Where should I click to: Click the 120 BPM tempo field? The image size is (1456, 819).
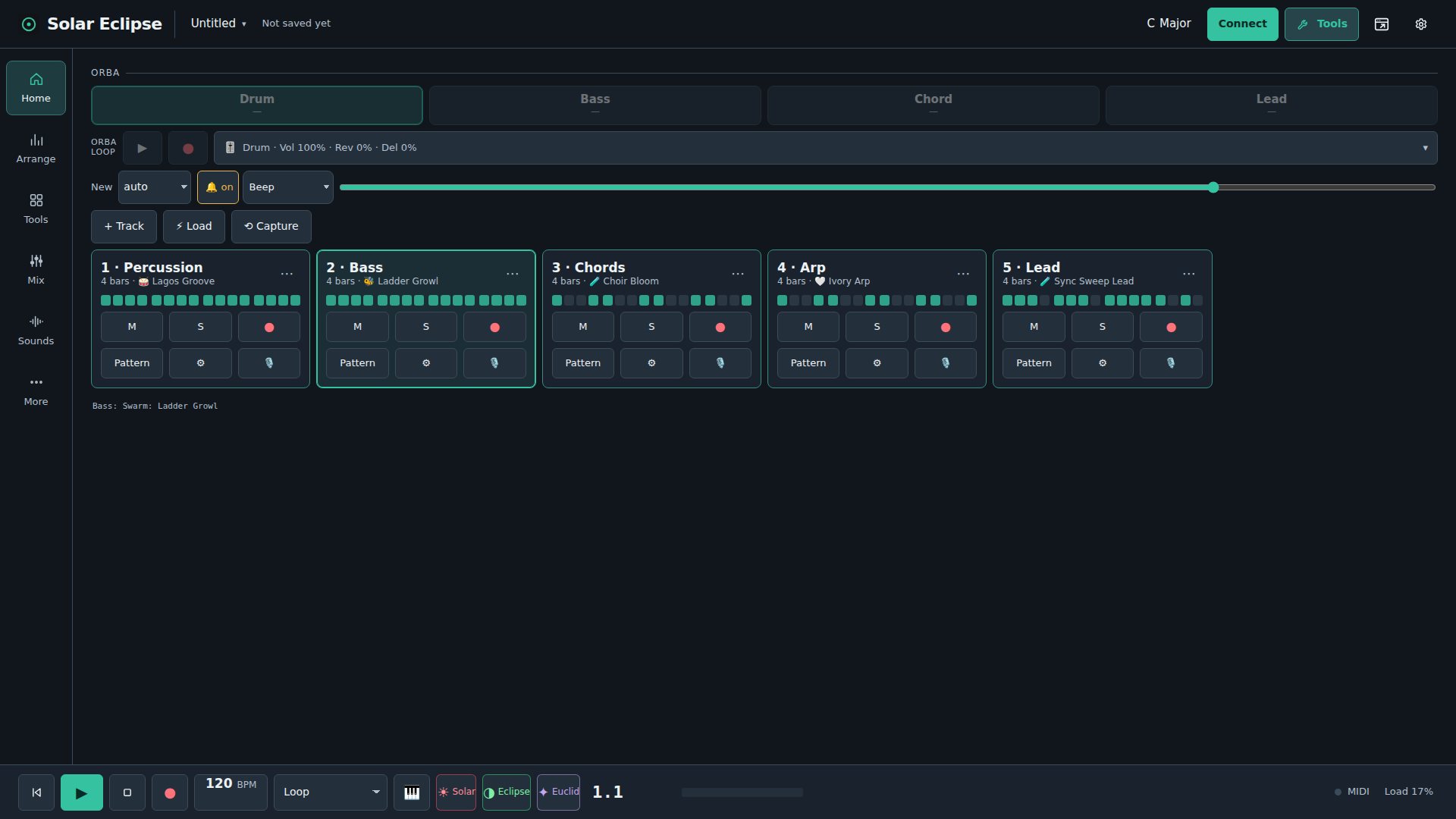click(x=231, y=792)
